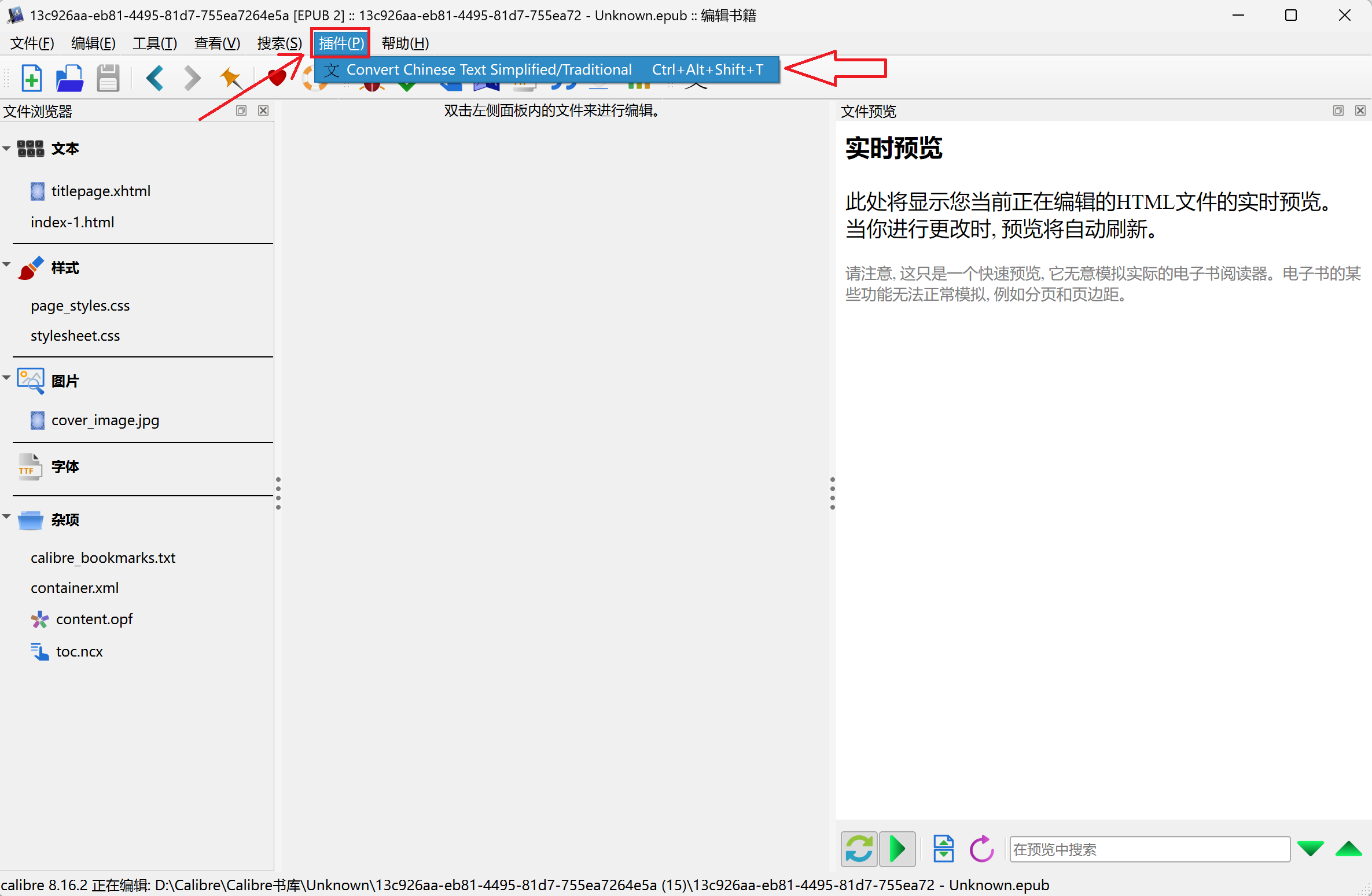Select stylesheet.css in file browser
1372x896 pixels.
point(75,335)
